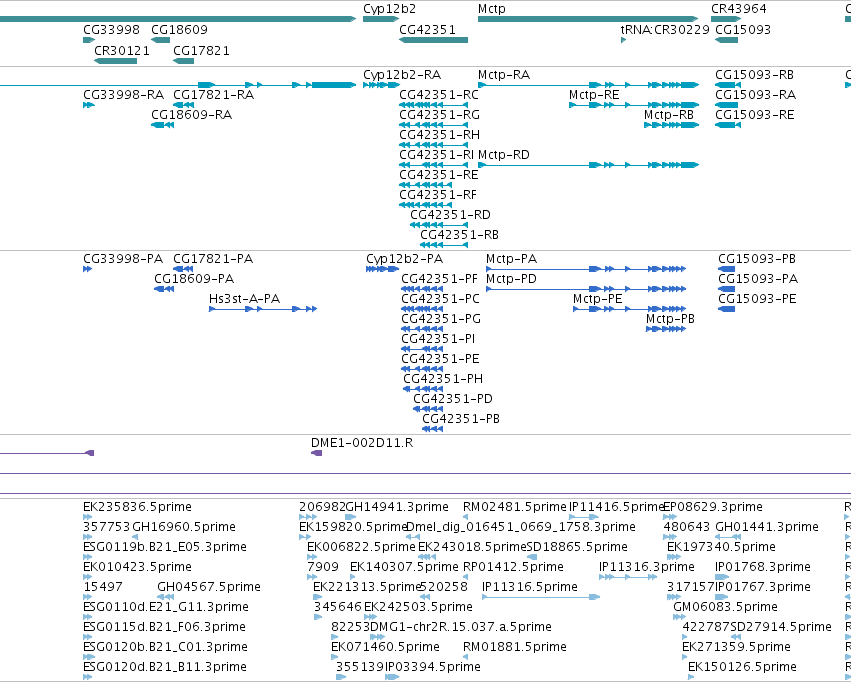Click the CG42351-PB protein label
The image size is (851, 682).
[x=461, y=419]
